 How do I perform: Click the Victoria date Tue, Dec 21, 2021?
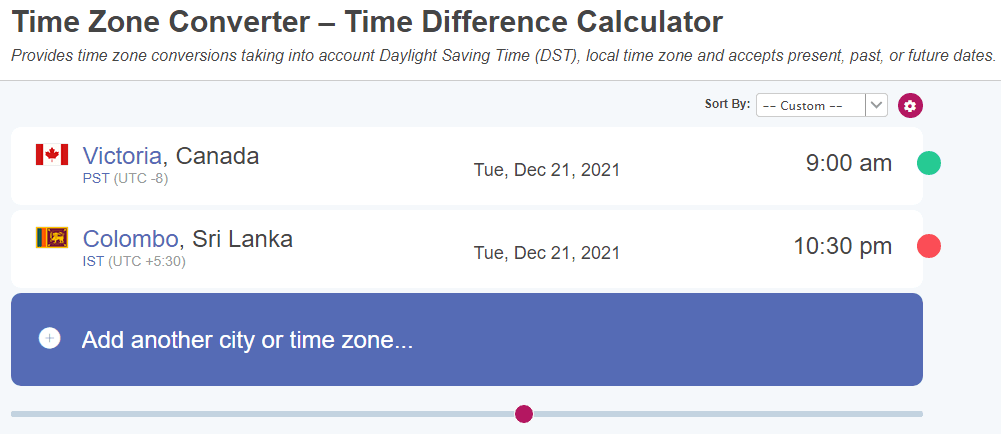pos(547,170)
